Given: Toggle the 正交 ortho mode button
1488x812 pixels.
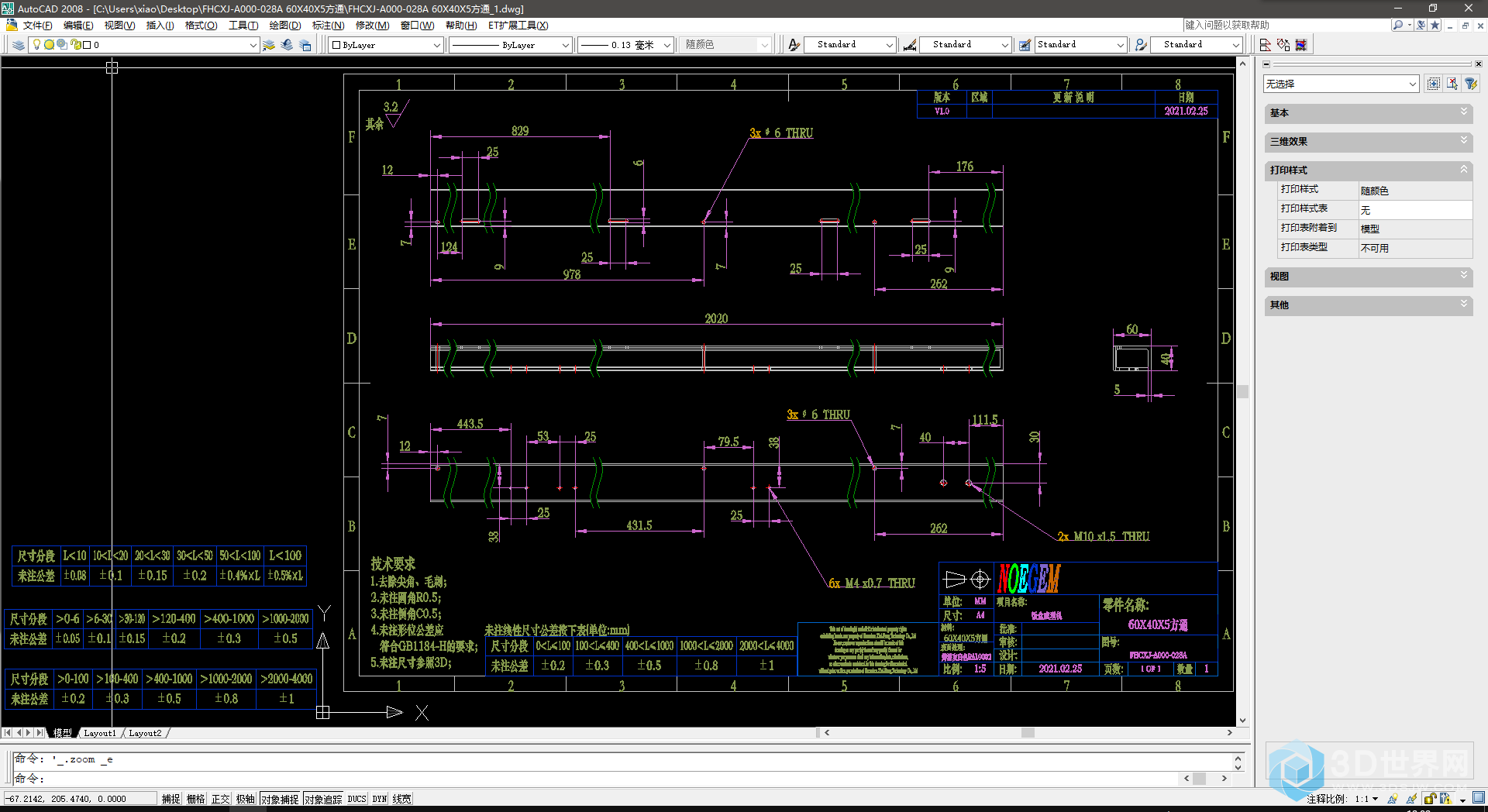Looking at the screenshot, I should click(x=220, y=799).
